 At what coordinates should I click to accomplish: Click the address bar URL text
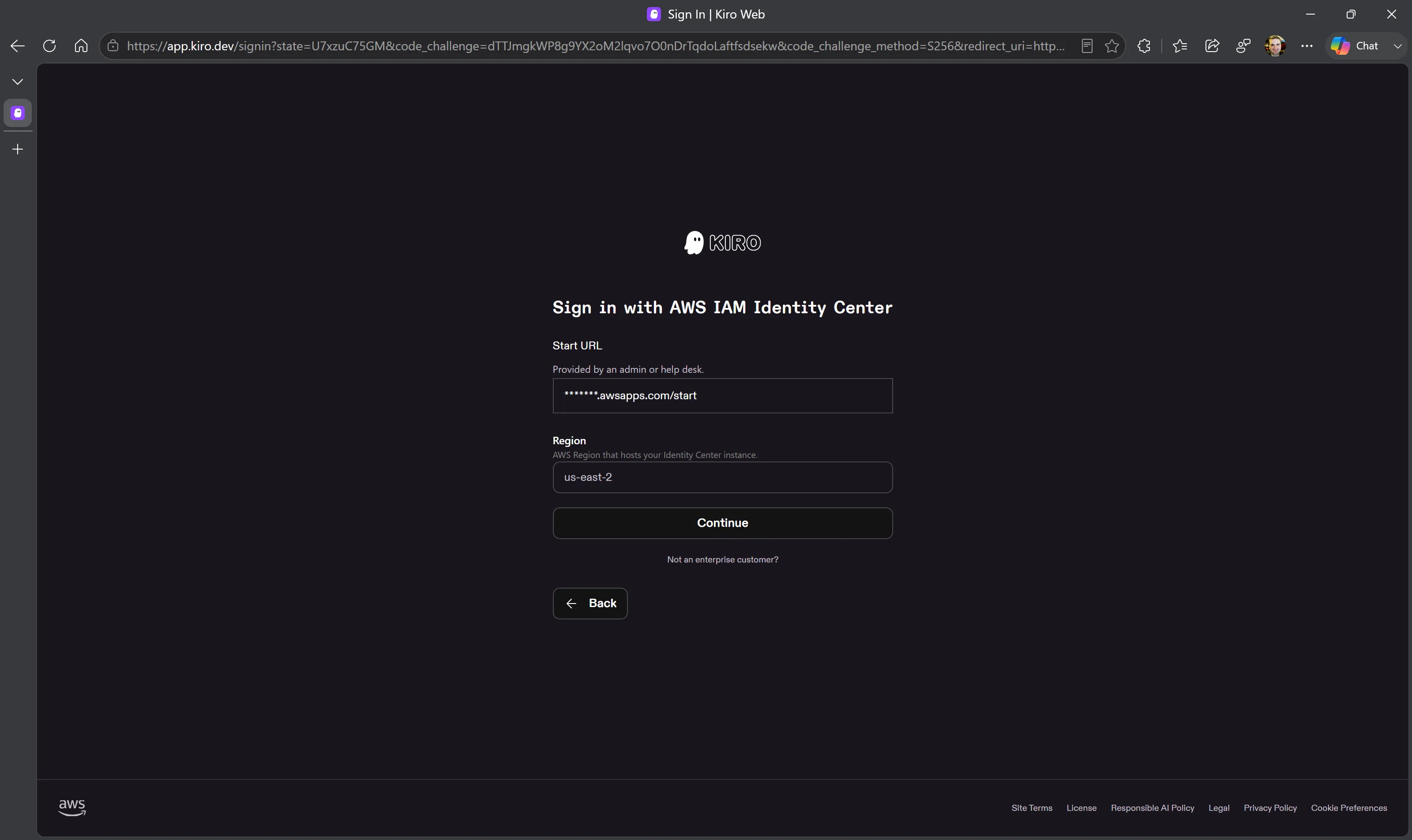click(596, 46)
